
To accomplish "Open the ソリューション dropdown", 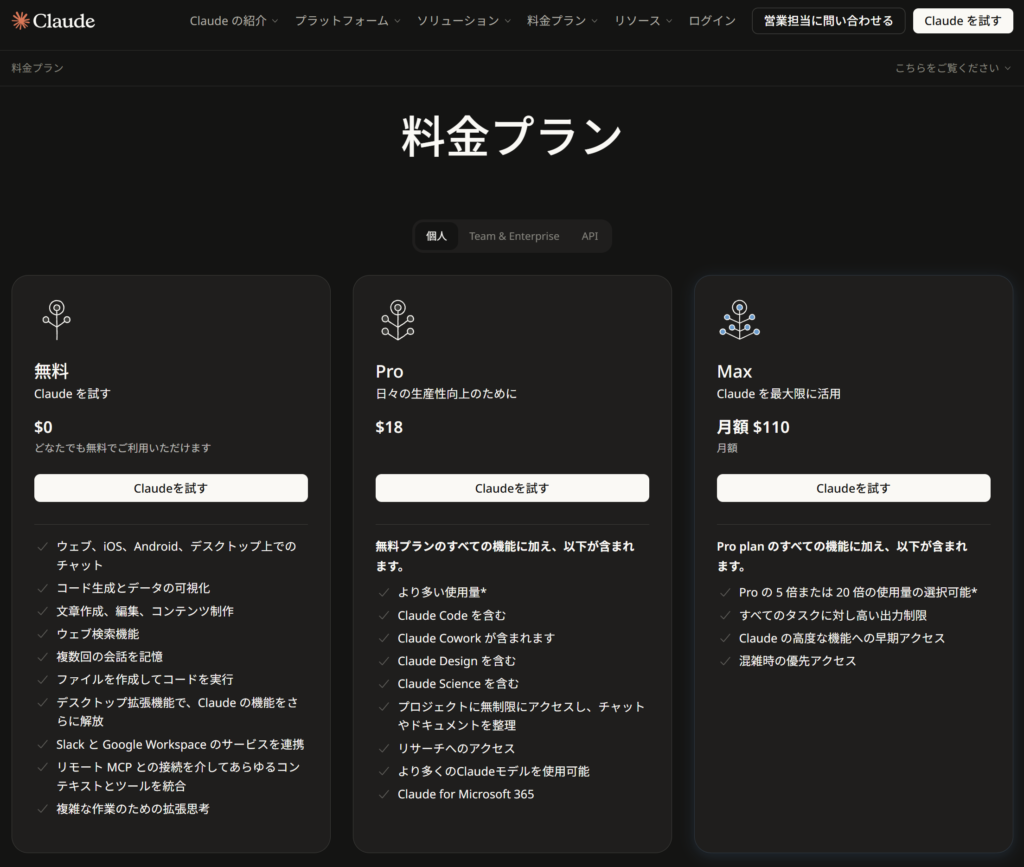I will (x=464, y=21).
